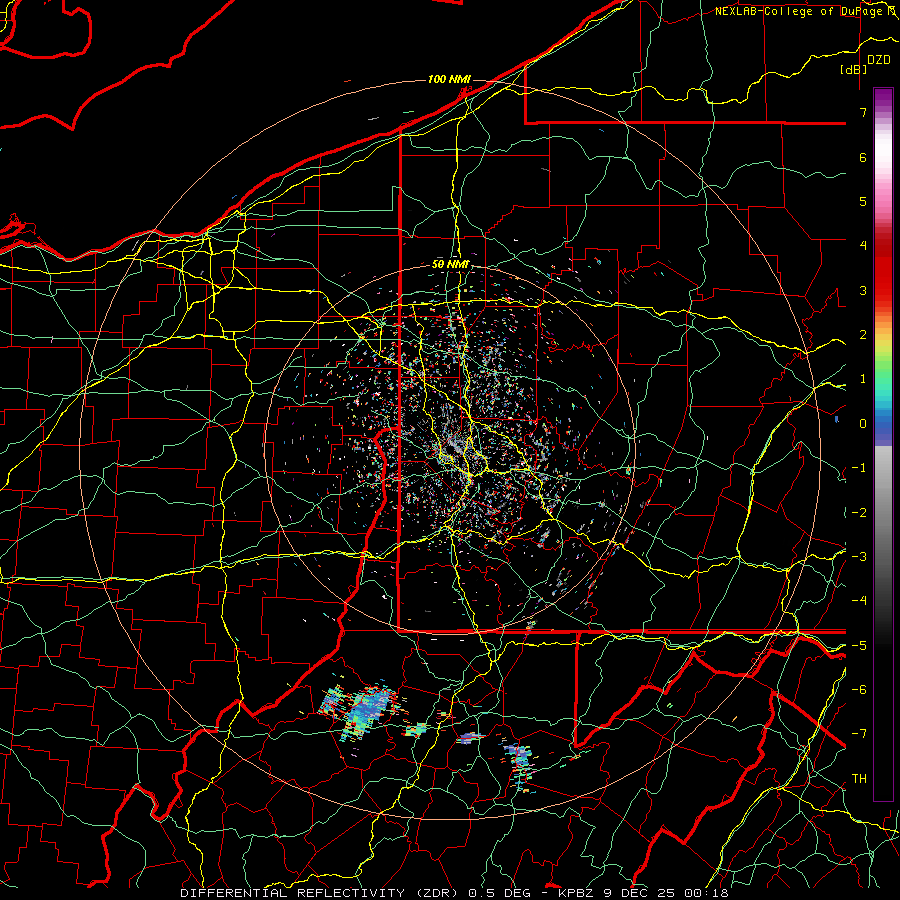Click the [dB] units label
Image resolution: width=900 pixels, height=900 pixels.
pos(854,69)
